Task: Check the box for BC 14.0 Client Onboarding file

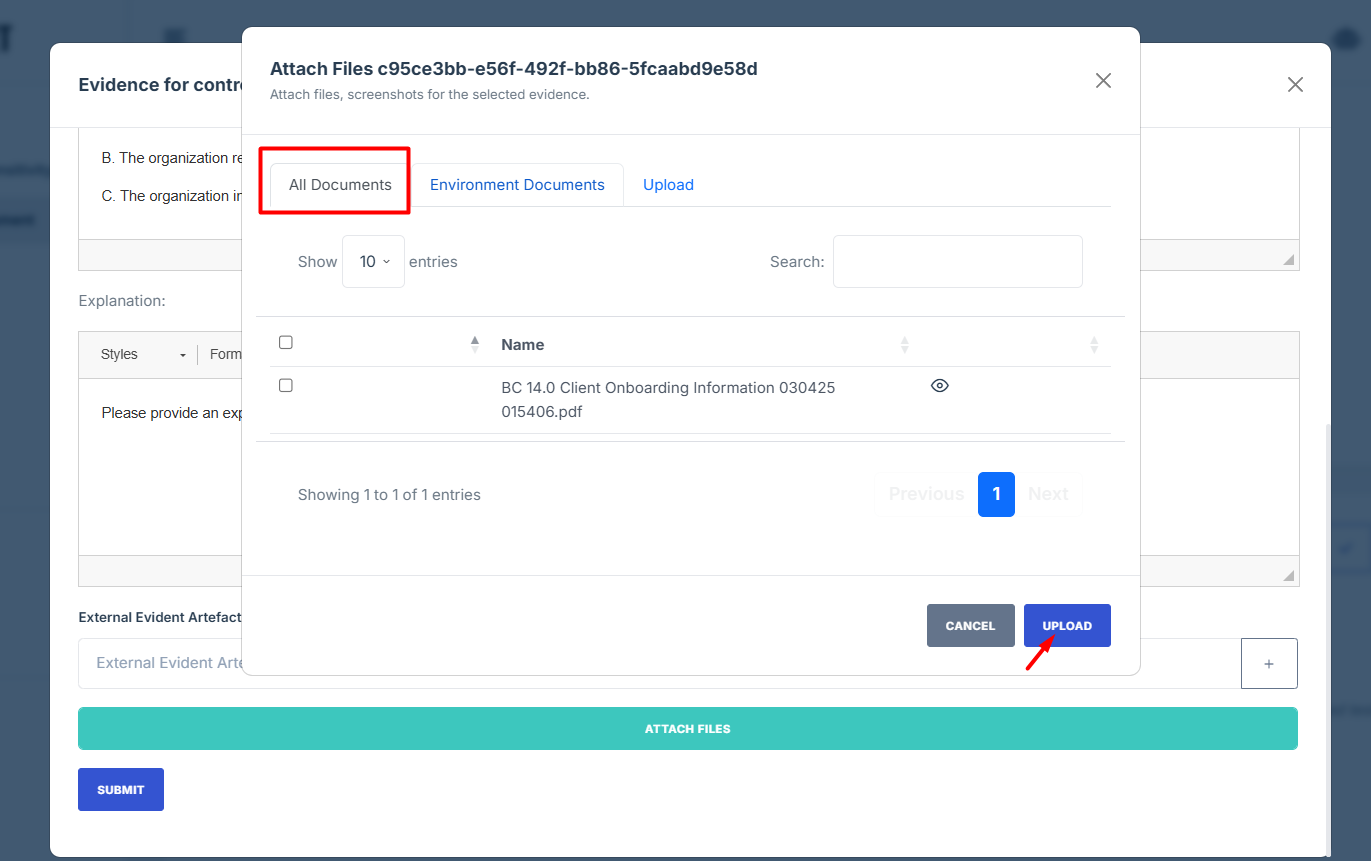Action: tap(286, 386)
